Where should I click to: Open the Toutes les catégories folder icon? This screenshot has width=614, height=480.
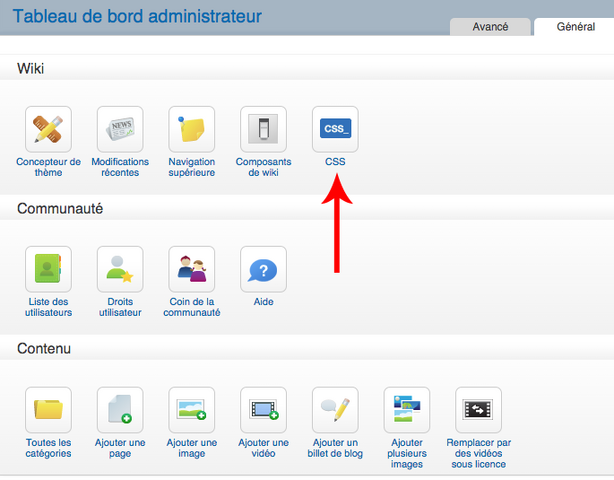pos(48,410)
